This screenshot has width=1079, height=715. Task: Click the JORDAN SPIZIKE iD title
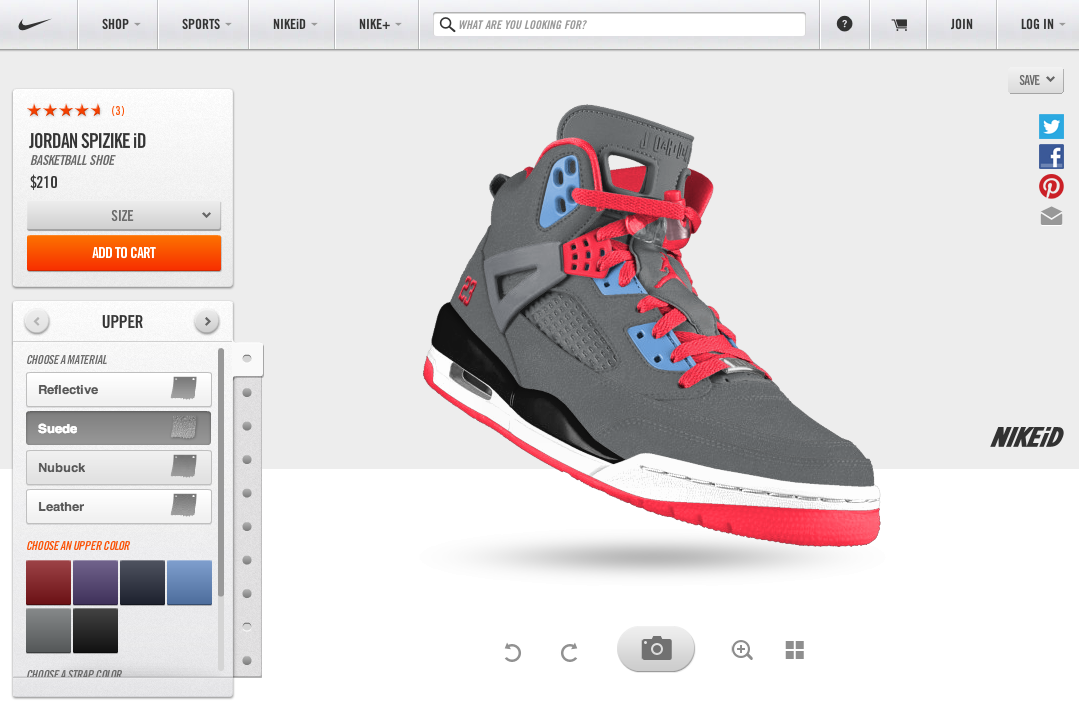coord(87,141)
